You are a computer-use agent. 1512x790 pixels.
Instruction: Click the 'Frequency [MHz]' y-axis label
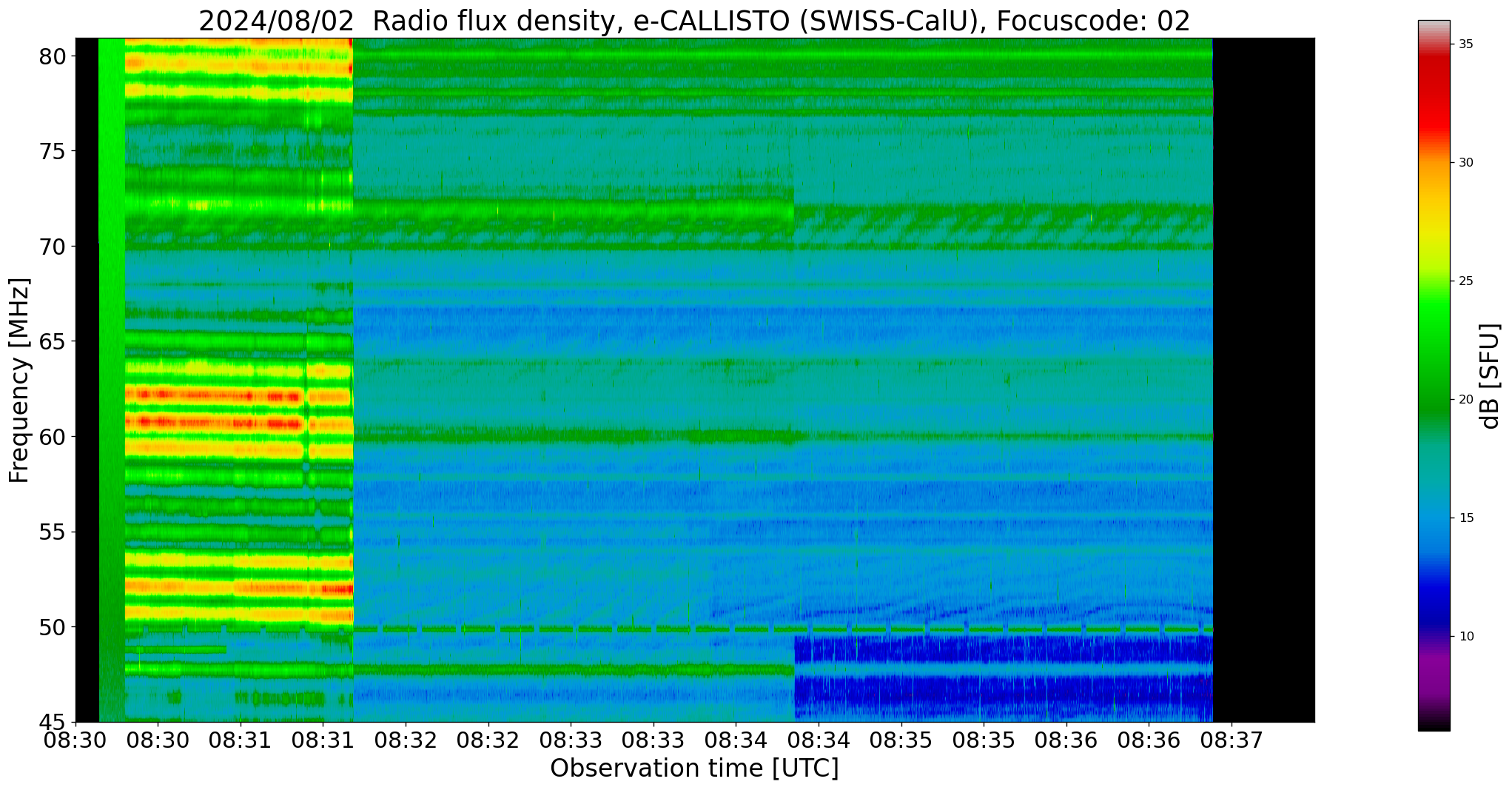click(19, 381)
